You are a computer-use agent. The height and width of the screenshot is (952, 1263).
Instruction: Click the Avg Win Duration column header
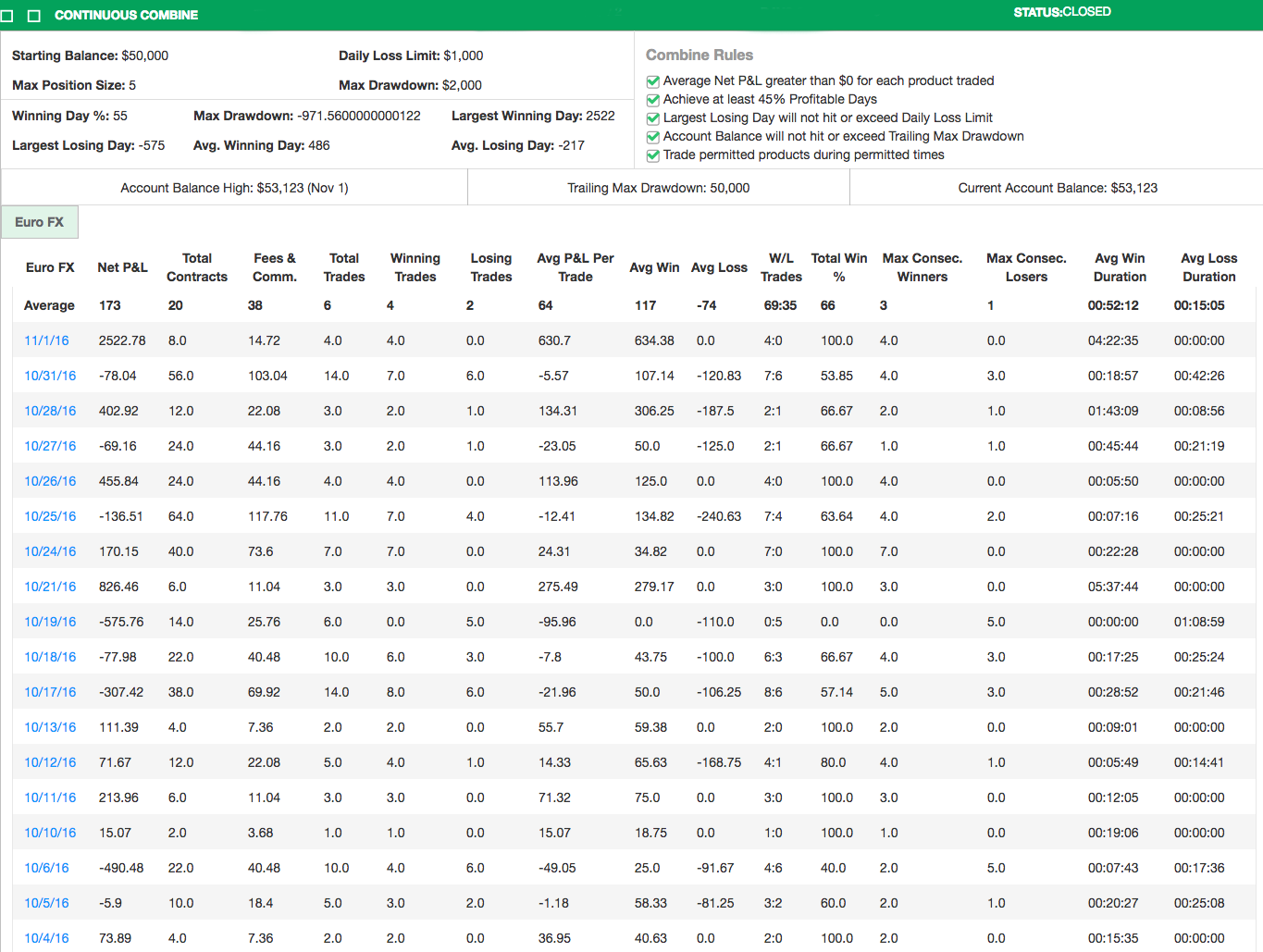[x=1119, y=267]
